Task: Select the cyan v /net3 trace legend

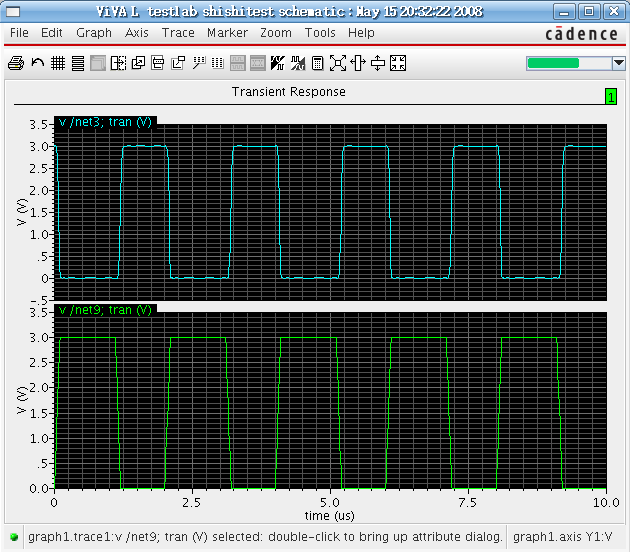Action: tap(105, 122)
